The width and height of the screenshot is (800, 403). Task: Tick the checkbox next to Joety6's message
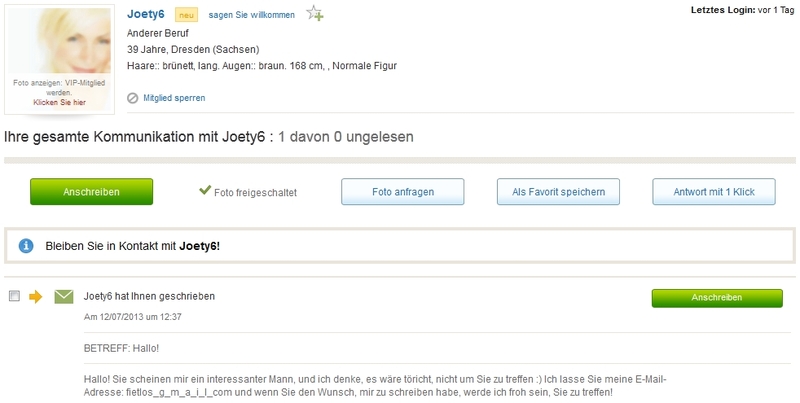click(14, 296)
